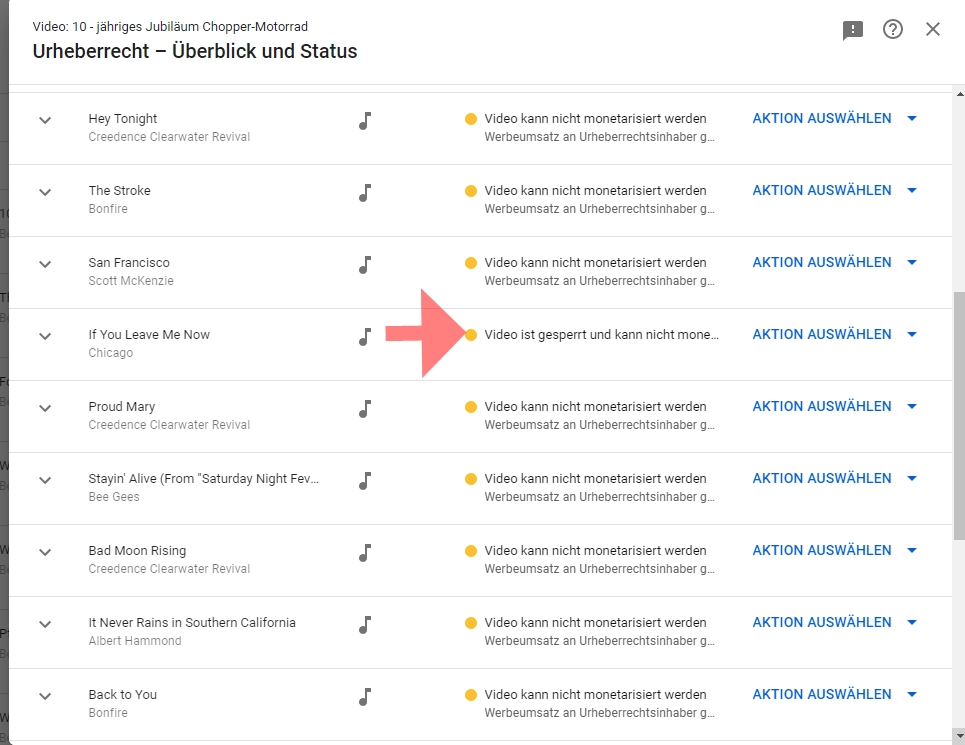Screen dimensions: 965x745
Task: Expand It Never Rains in Southern California chevron
Action: point(45,624)
